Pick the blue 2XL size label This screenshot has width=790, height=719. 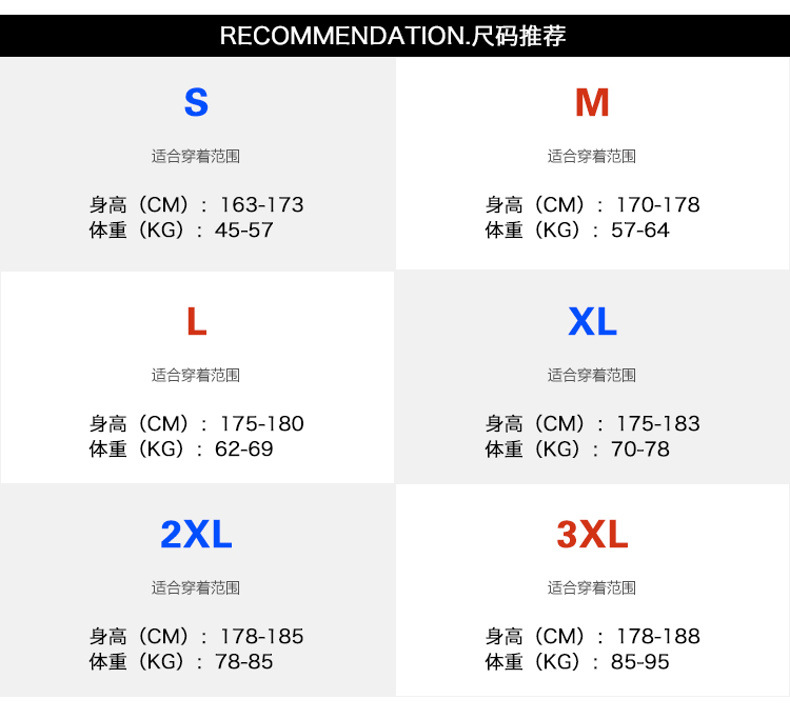tap(196, 535)
